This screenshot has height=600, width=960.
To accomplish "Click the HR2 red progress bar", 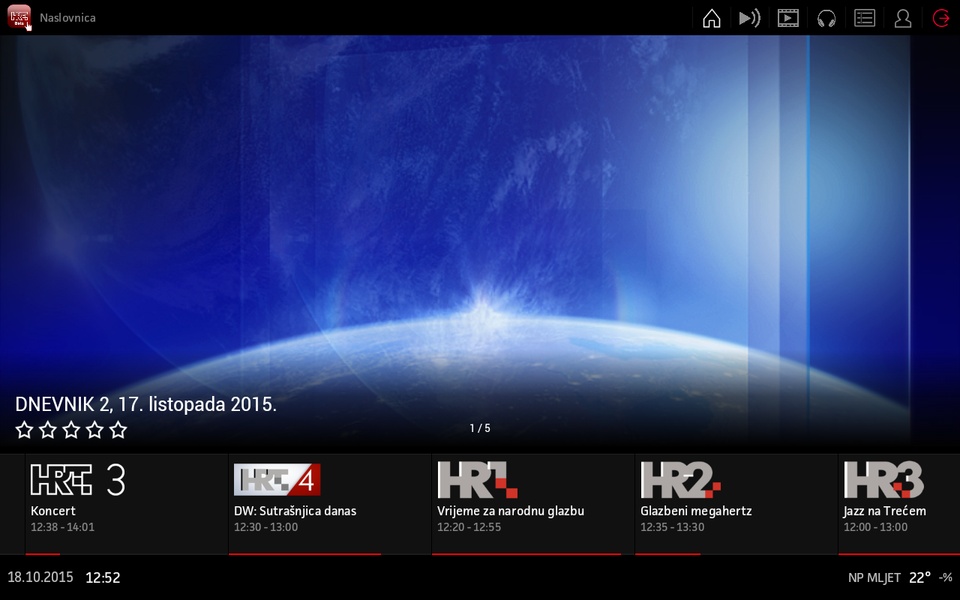I will (x=668, y=554).
